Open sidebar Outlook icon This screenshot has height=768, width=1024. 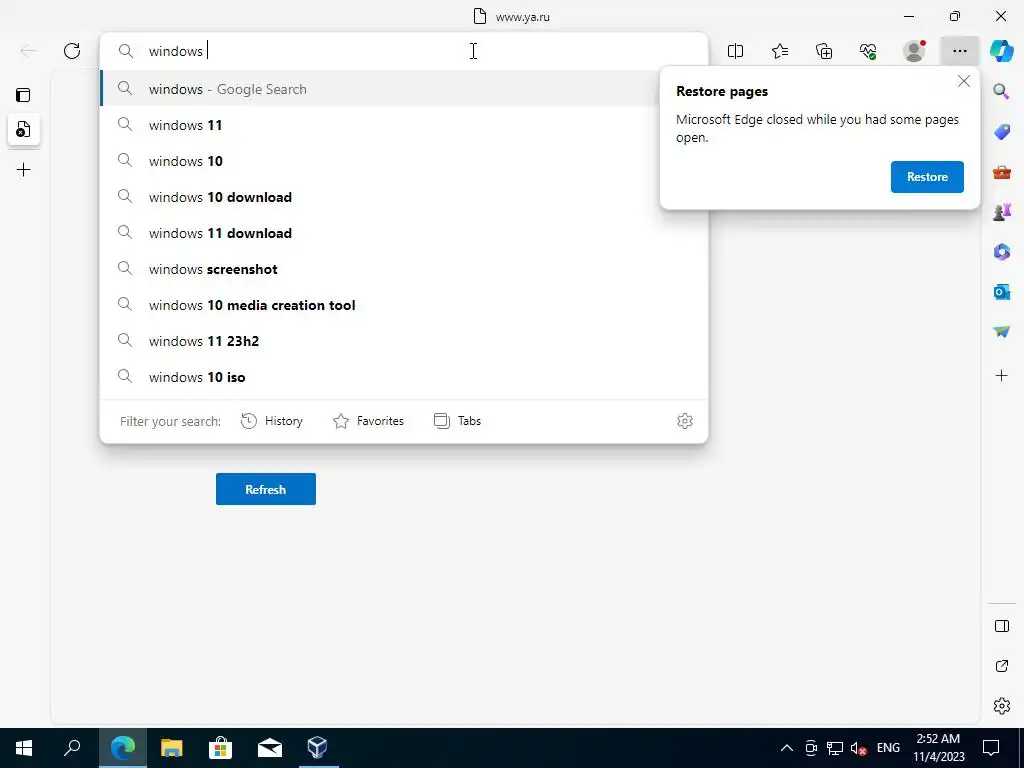[x=1002, y=291]
